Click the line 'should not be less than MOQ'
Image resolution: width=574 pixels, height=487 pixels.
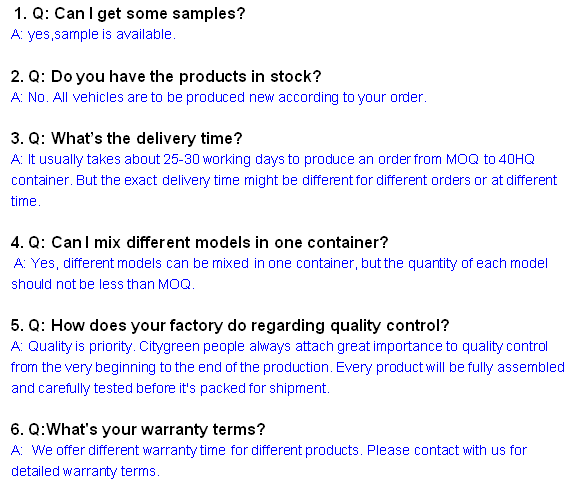pyautogui.click(x=102, y=284)
